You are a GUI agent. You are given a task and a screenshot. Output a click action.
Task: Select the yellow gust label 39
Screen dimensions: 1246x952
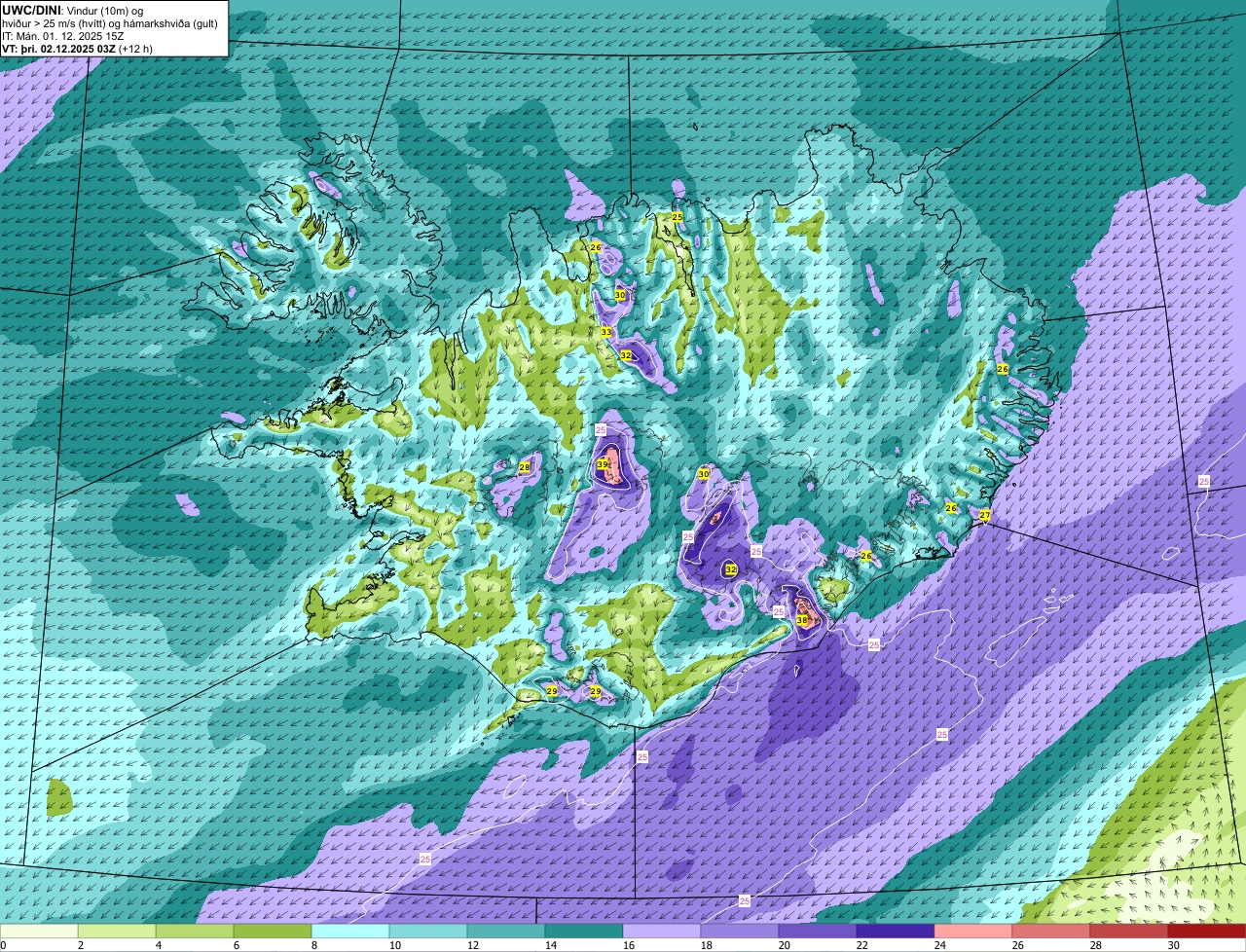603,465
